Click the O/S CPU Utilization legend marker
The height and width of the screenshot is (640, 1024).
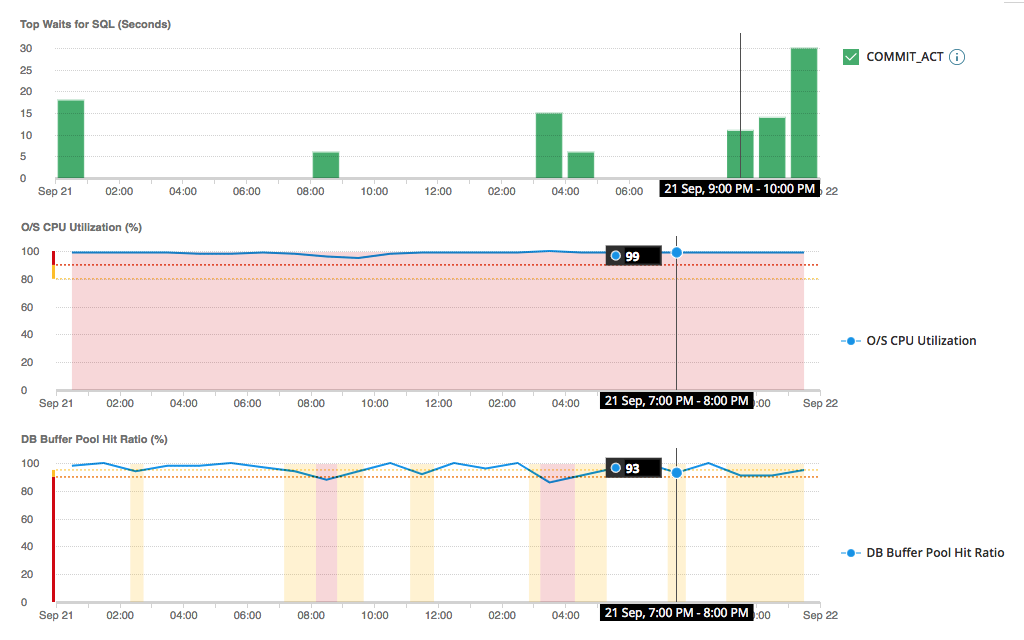point(851,341)
